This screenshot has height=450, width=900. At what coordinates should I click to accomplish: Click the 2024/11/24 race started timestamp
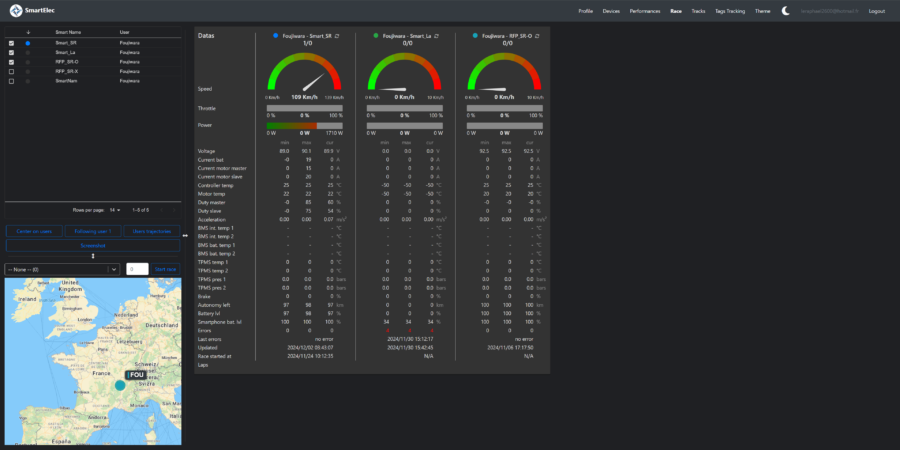[311, 356]
